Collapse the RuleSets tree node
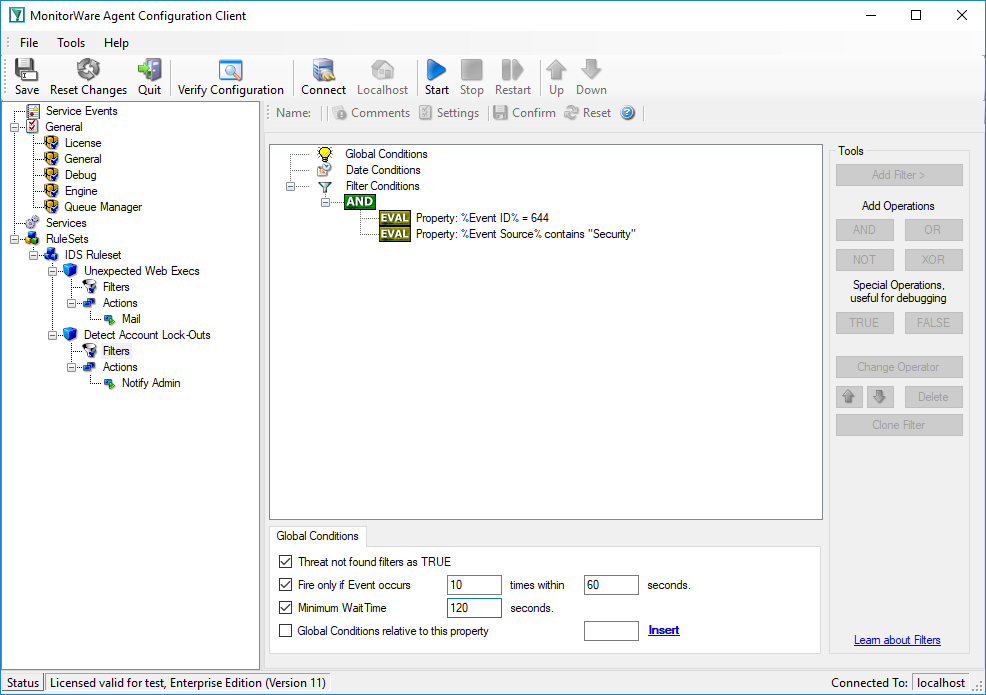This screenshot has width=986, height=695. pos(14,239)
